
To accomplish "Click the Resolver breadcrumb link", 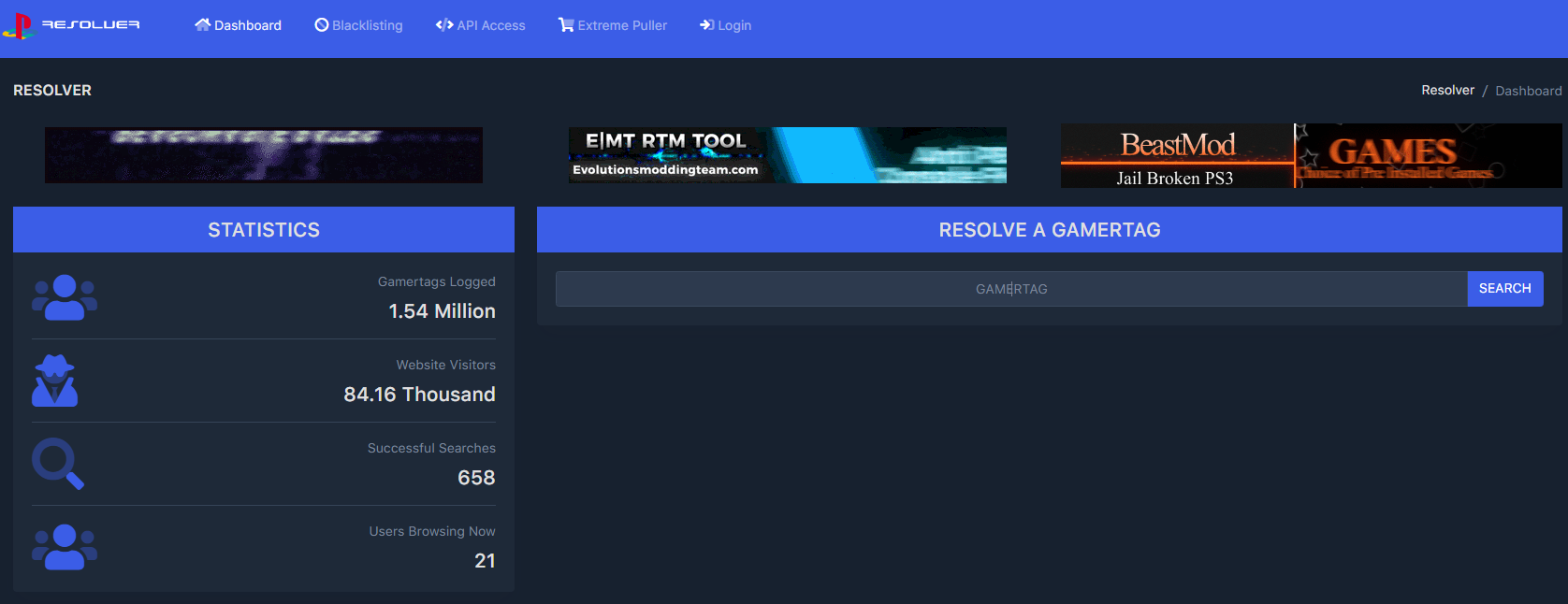I will coord(1447,91).
